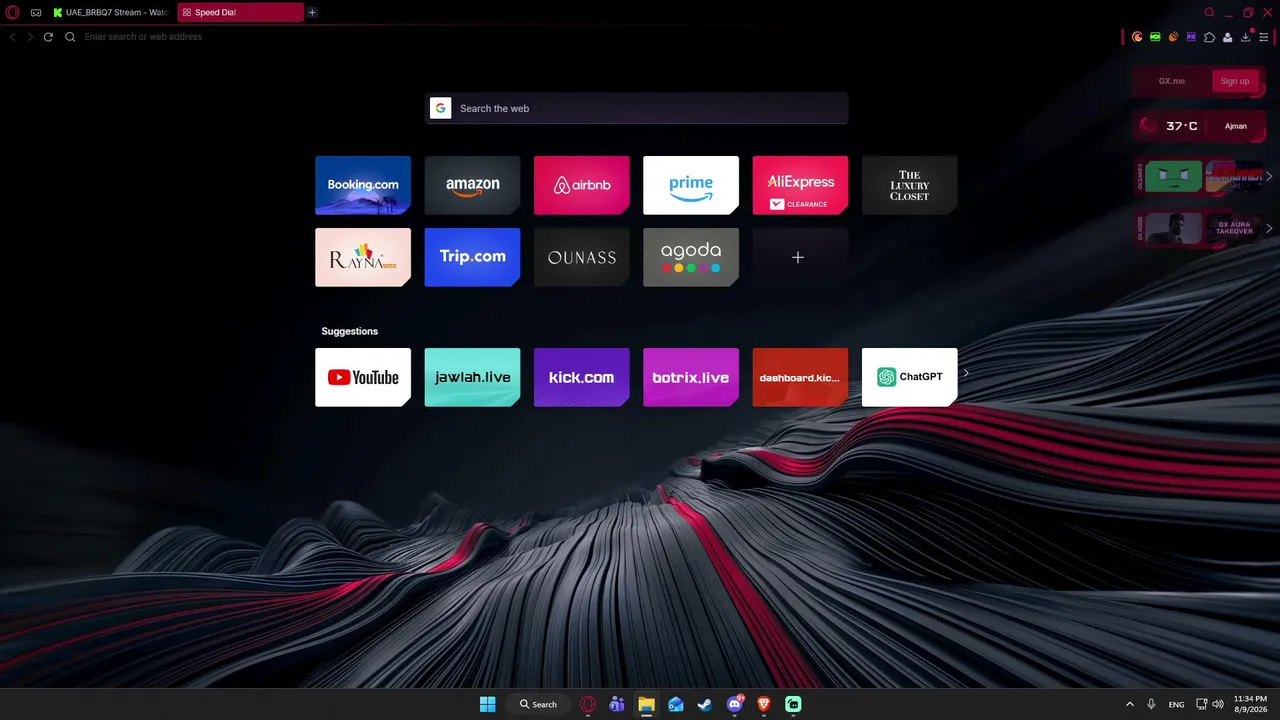This screenshot has height=720, width=1280.
Task: Open the AliExpress Clearance tile
Action: pyautogui.click(x=800, y=185)
